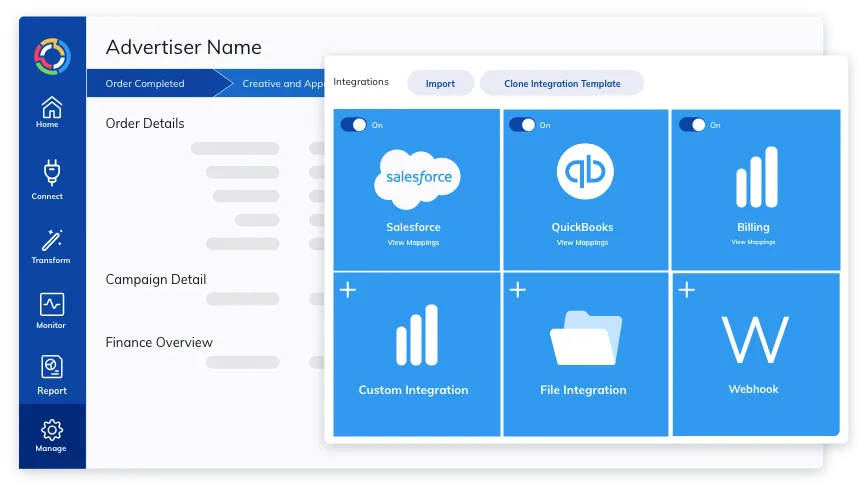The width and height of the screenshot is (868, 491).
Task: Click the File Integration folder icon
Action: pos(586,338)
